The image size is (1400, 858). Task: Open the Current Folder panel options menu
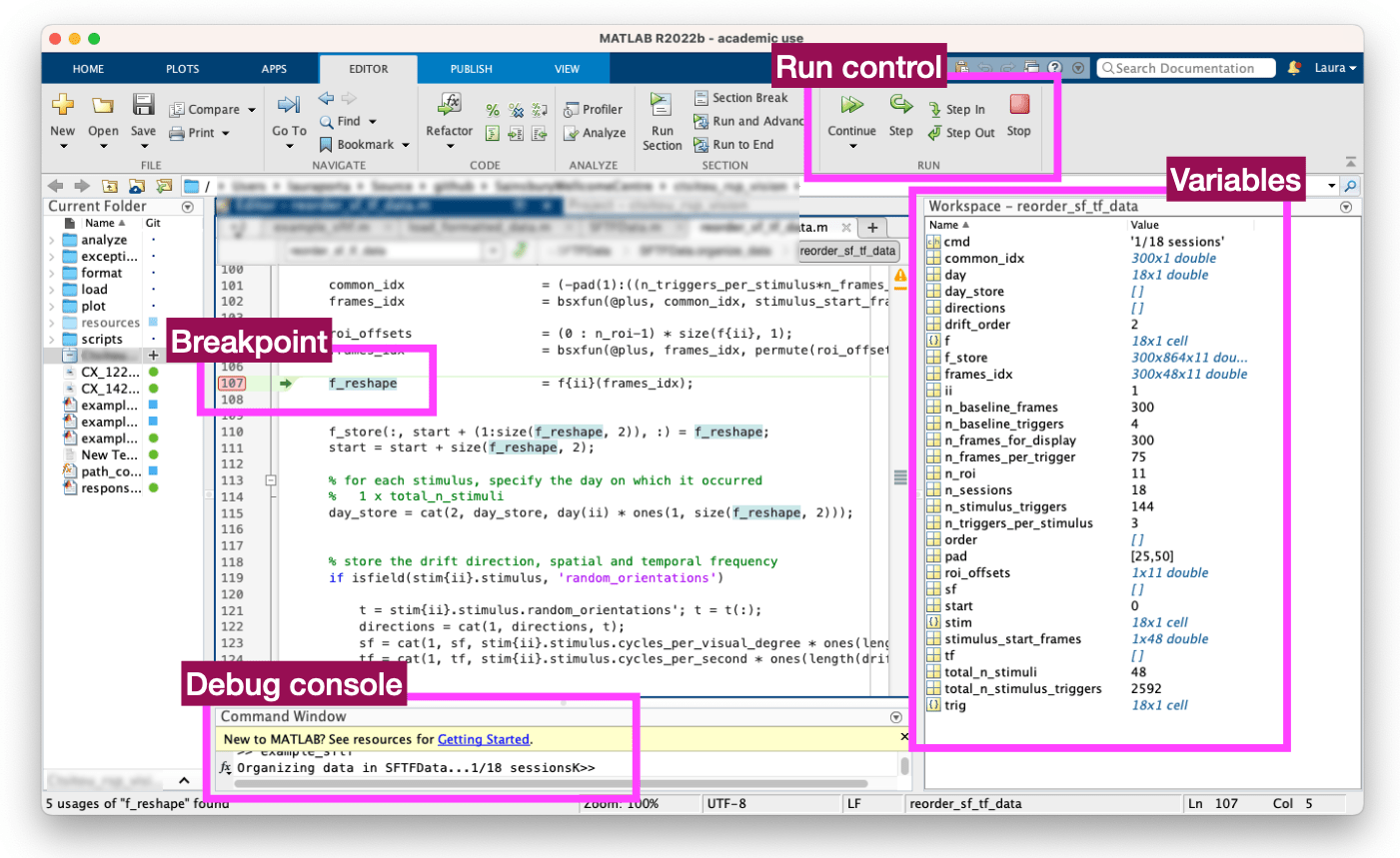point(187,207)
